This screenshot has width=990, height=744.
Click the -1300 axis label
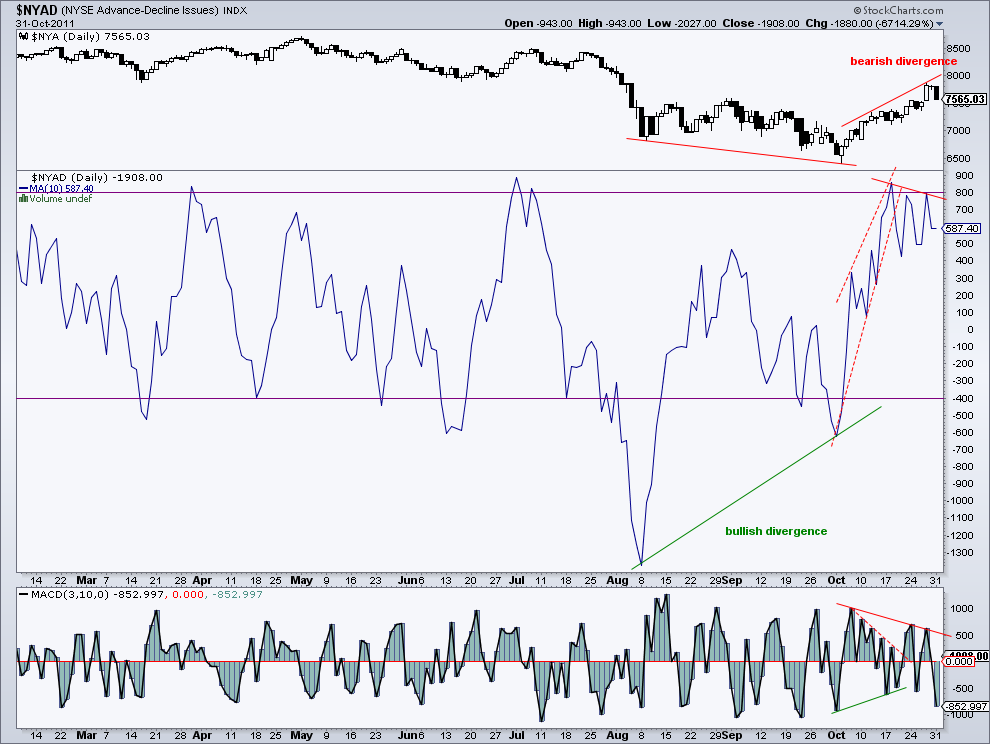pos(960,552)
